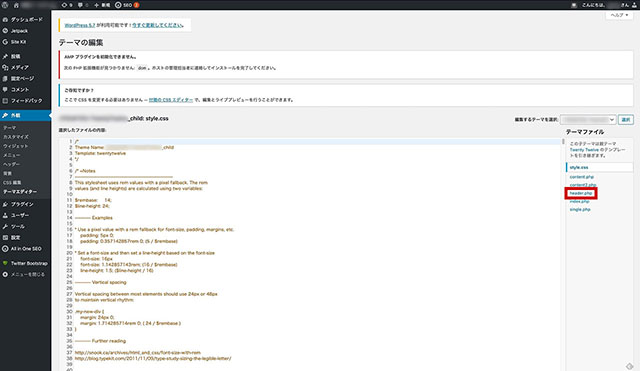Open content.php in theme files
640x371 pixels.
click(582, 177)
